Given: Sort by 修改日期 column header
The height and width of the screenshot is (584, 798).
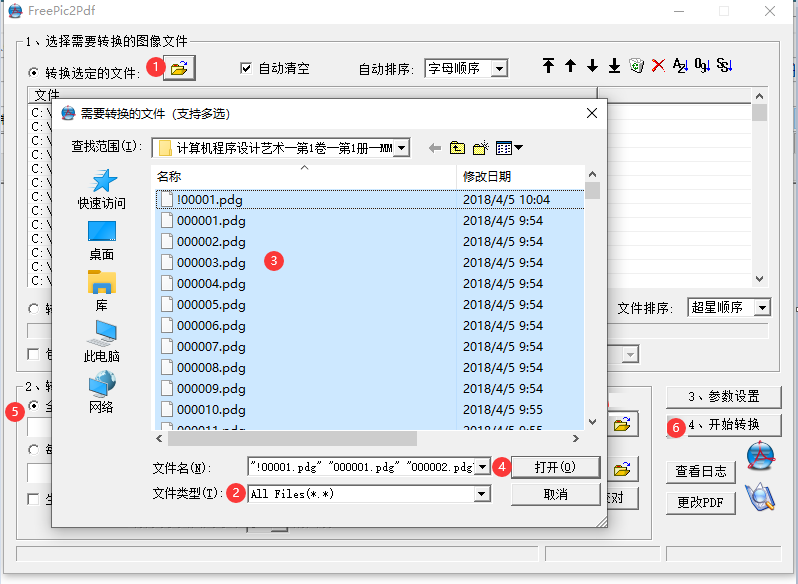Looking at the screenshot, I should coord(520,177).
